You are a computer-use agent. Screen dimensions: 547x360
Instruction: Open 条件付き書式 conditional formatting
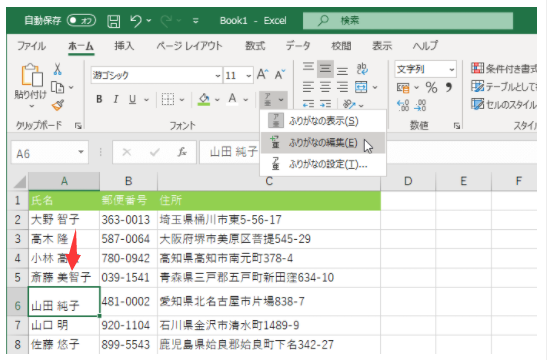click(x=504, y=68)
